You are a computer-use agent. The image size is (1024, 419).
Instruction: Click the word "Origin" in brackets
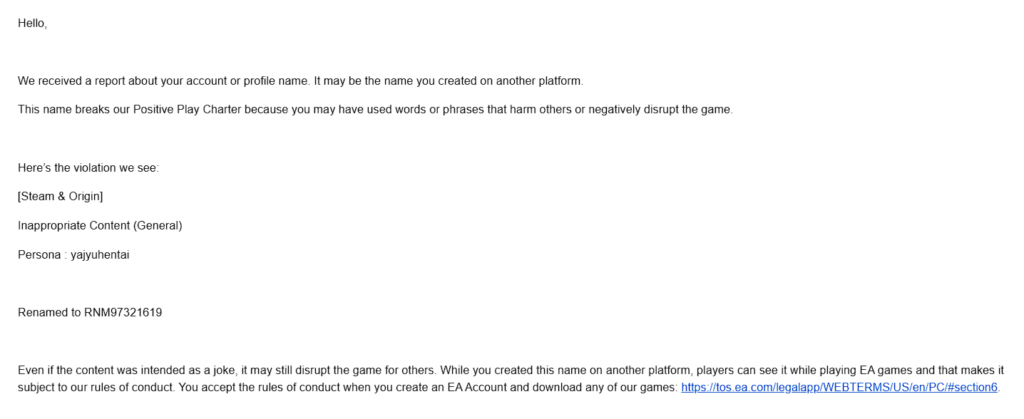[x=84, y=196]
